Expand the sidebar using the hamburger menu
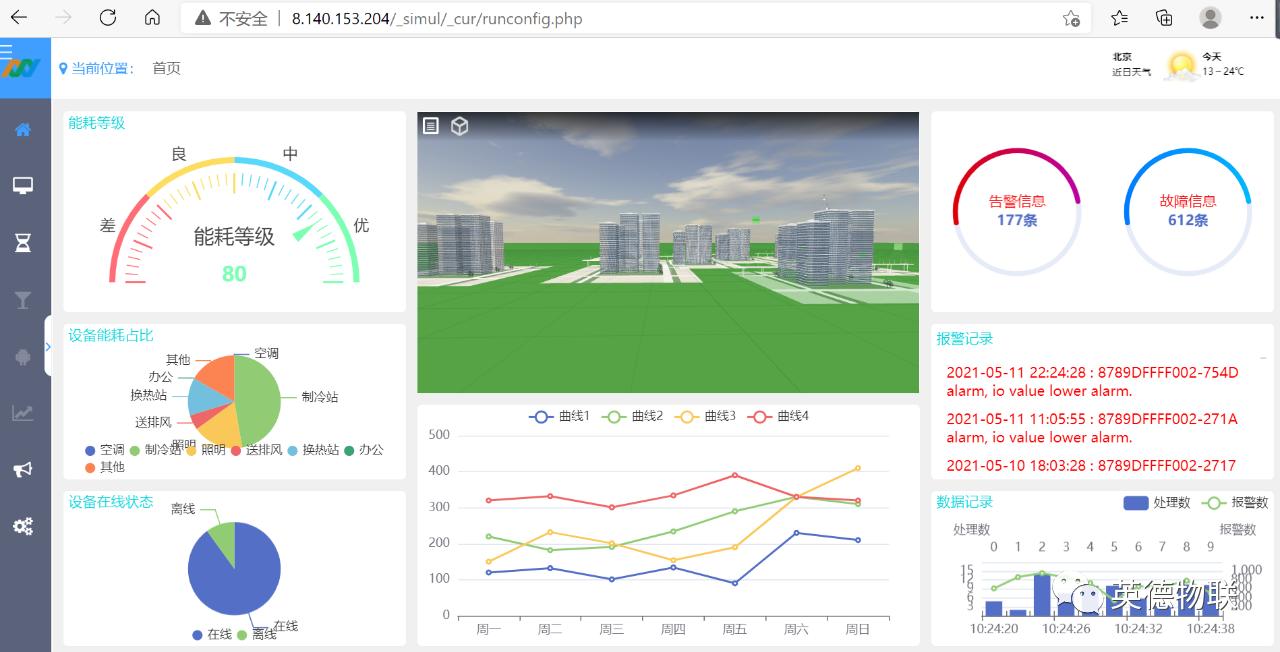1280x652 pixels. click(x=8, y=49)
